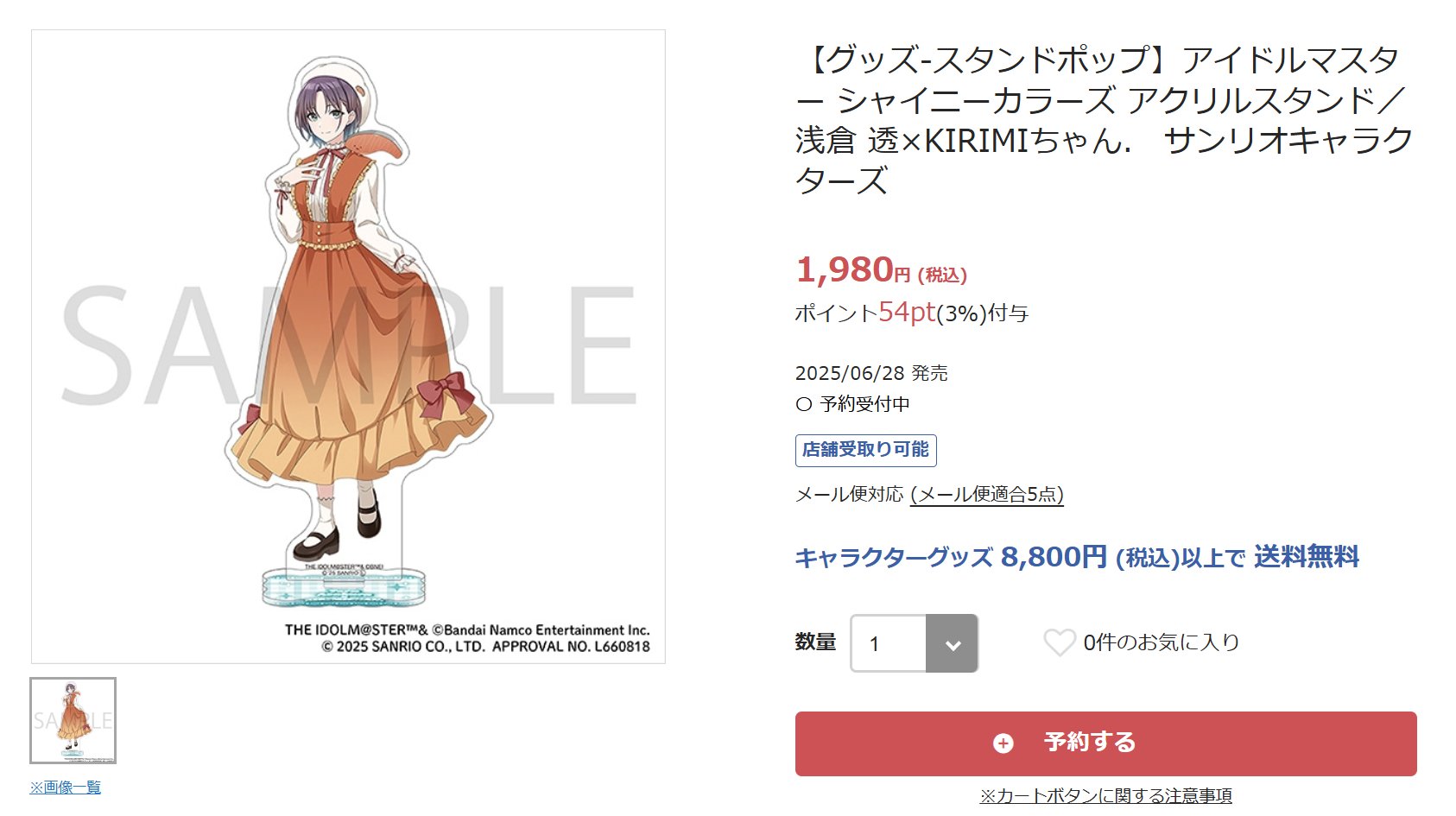Click the 0件のお気に入り favorites text

tap(1162, 642)
